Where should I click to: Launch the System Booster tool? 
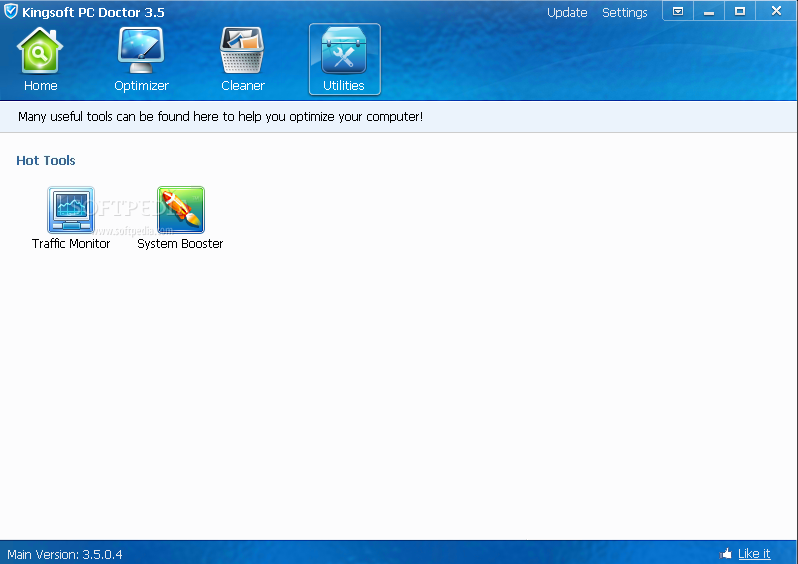(x=180, y=218)
